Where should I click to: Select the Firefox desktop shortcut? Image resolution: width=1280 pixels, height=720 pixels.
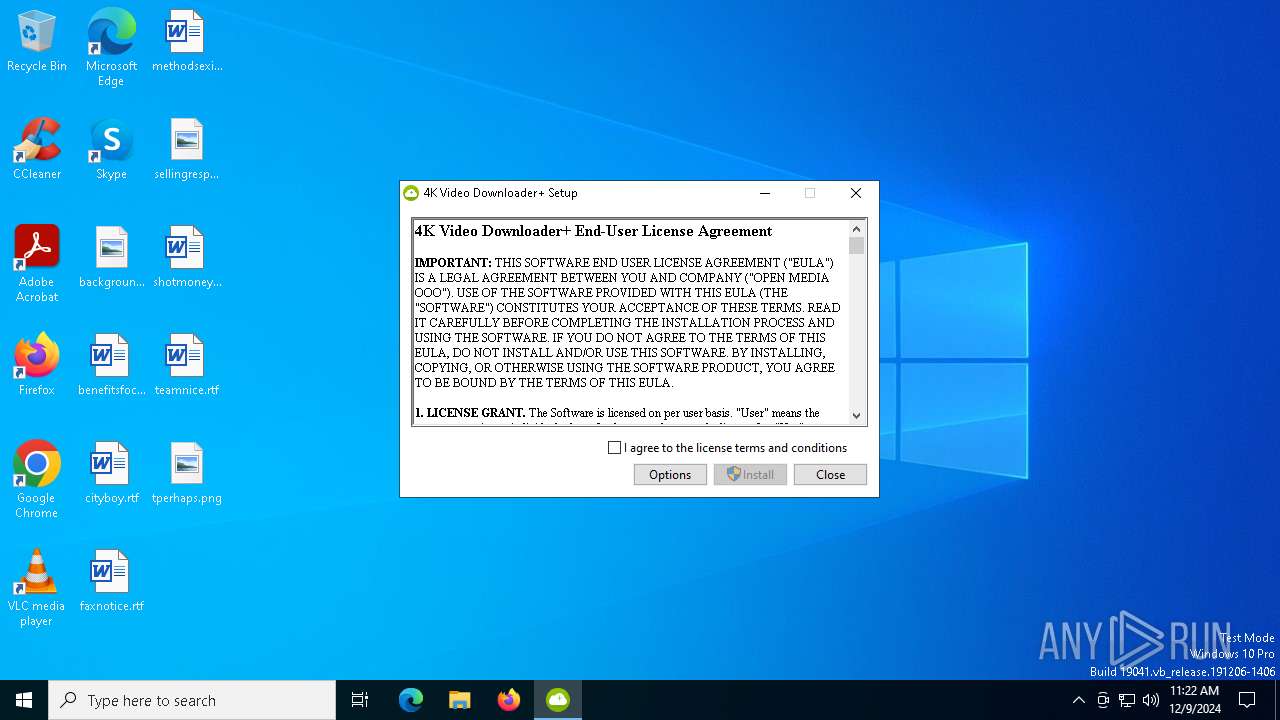[x=37, y=365]
